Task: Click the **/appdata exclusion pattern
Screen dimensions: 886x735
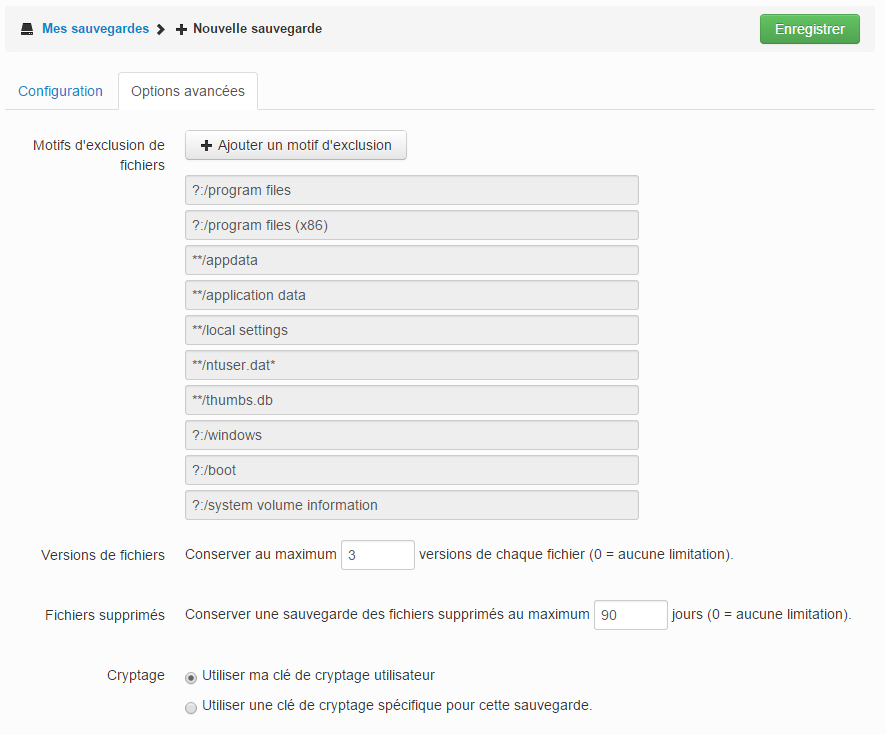Action: point(412,260)
